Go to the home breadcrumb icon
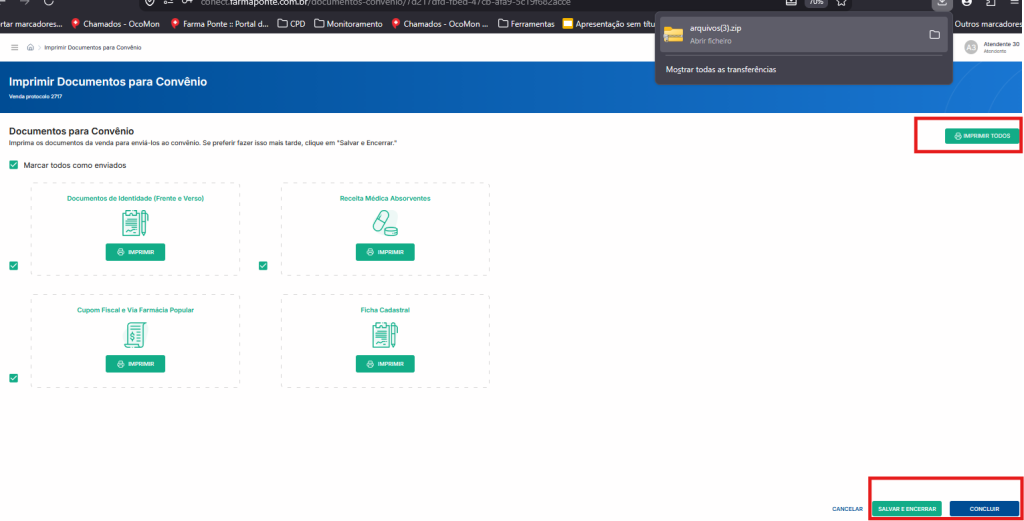1024x521 pixels. coord(30,48)
